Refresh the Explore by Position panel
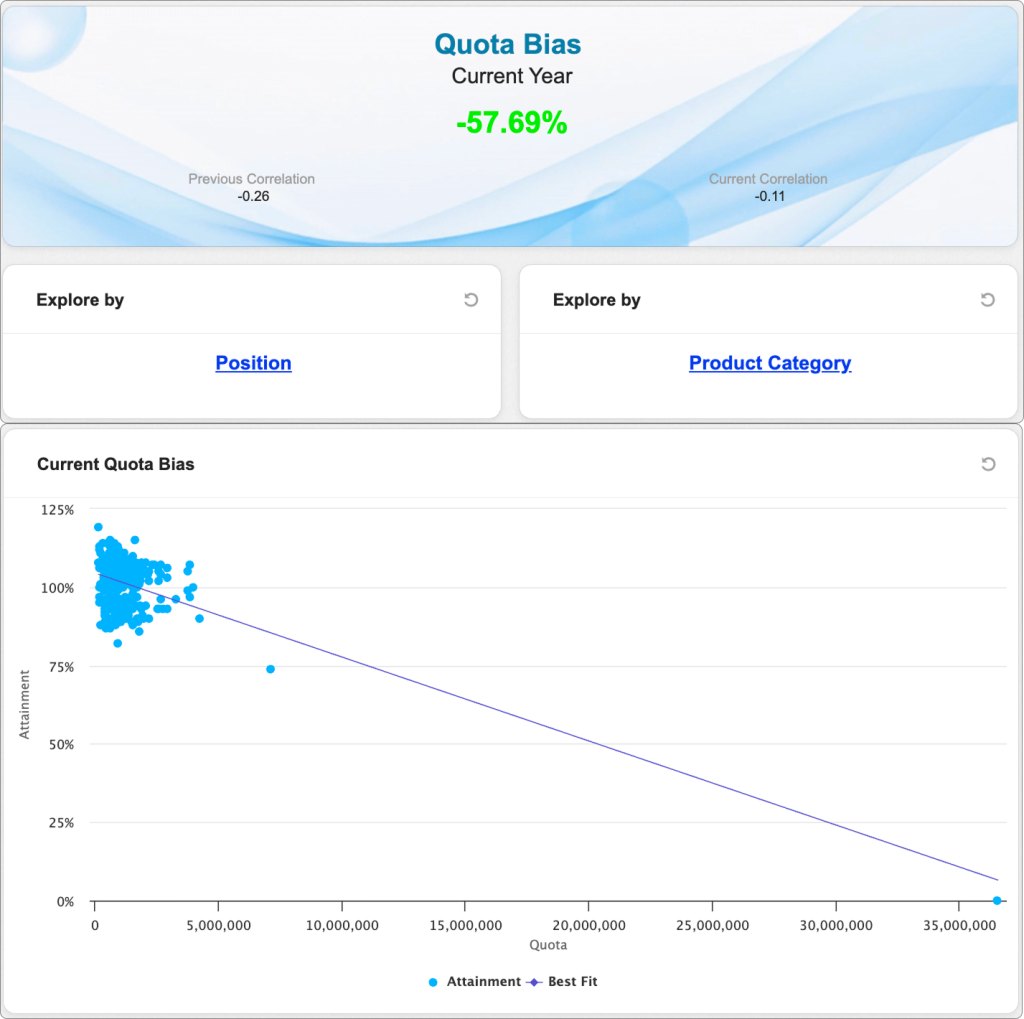1024x1019 pixels. [471, 300]
